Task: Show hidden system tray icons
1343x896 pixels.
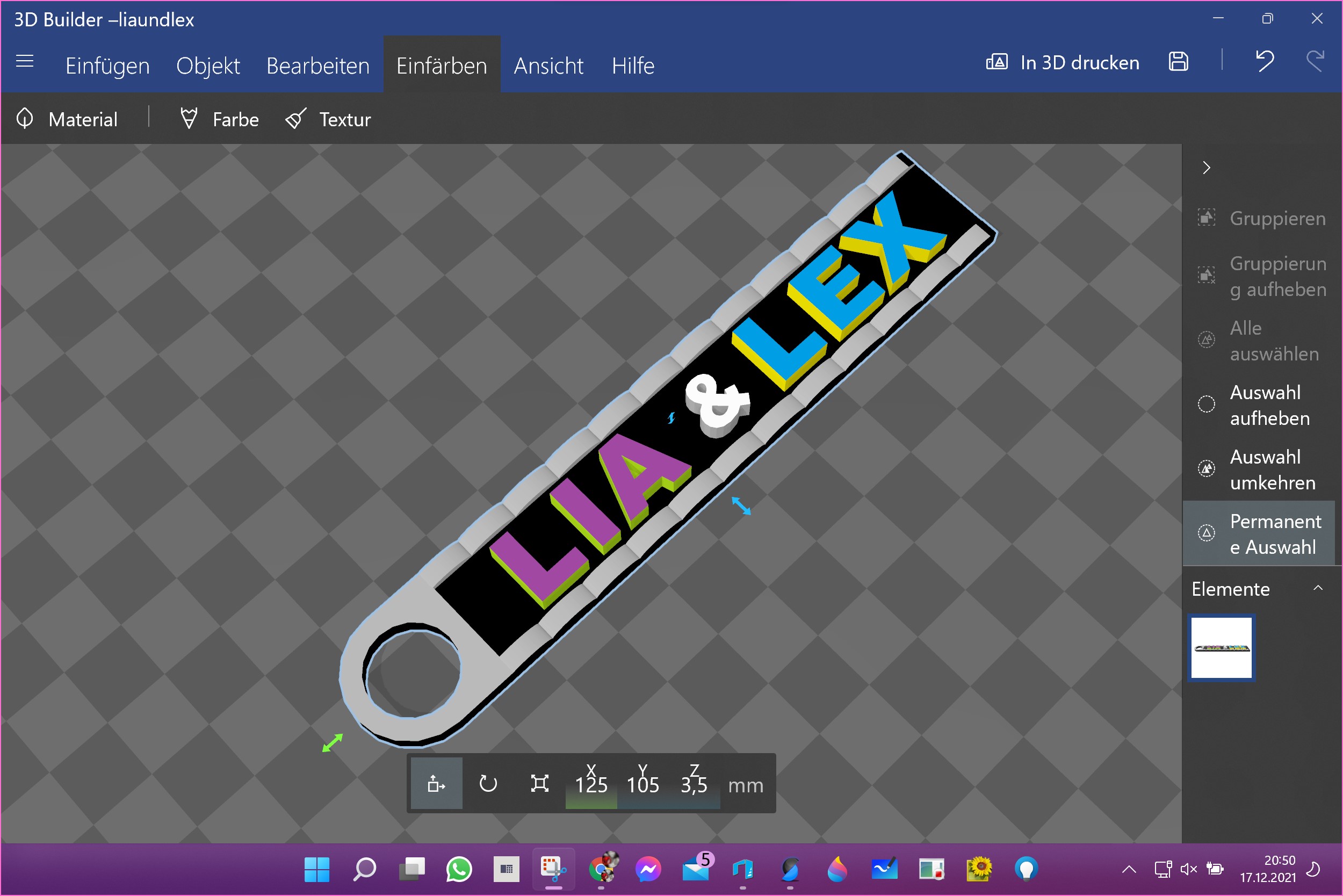Action: tap(1129, 870)
